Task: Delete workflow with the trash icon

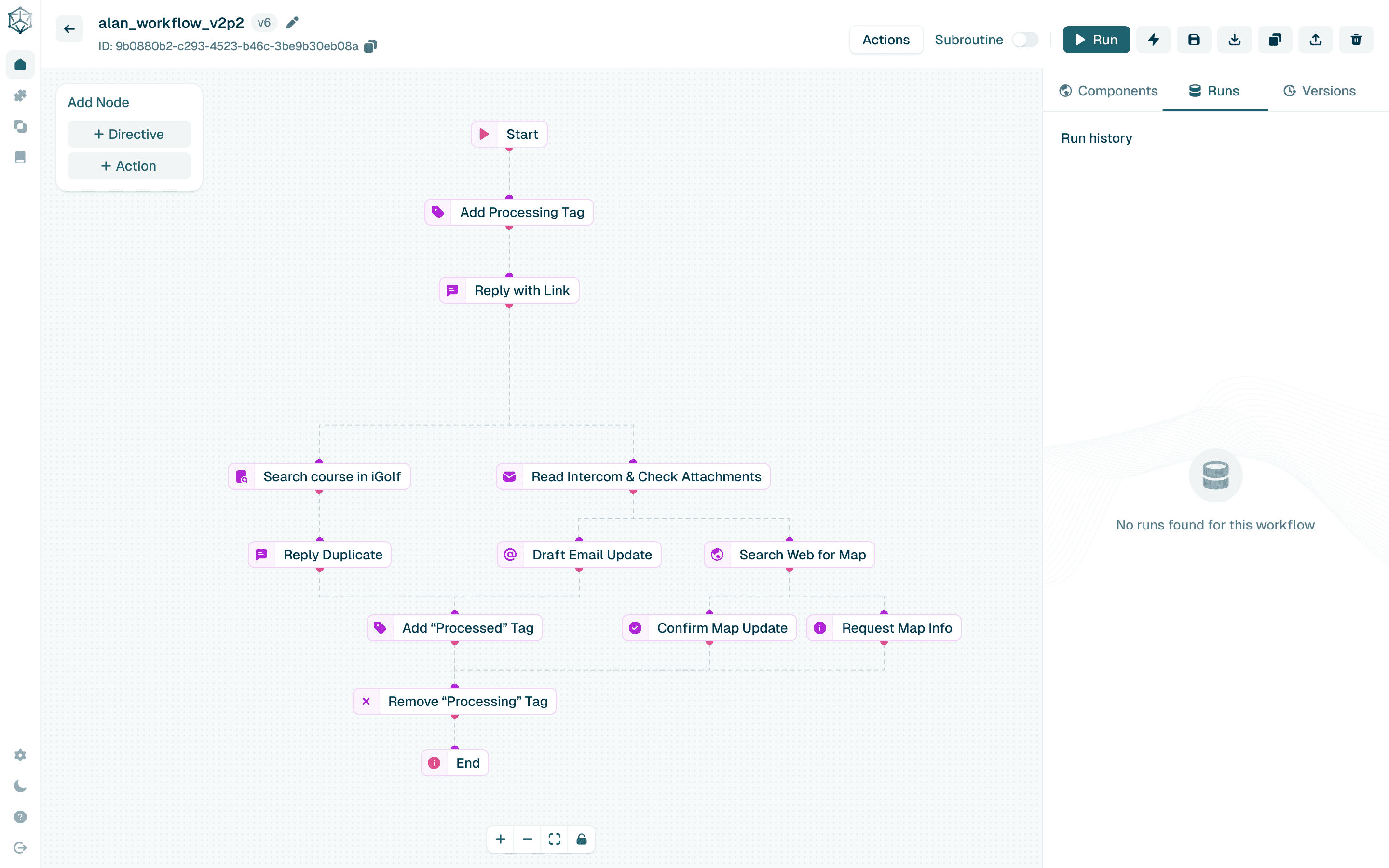Action: pos(1356,40)
